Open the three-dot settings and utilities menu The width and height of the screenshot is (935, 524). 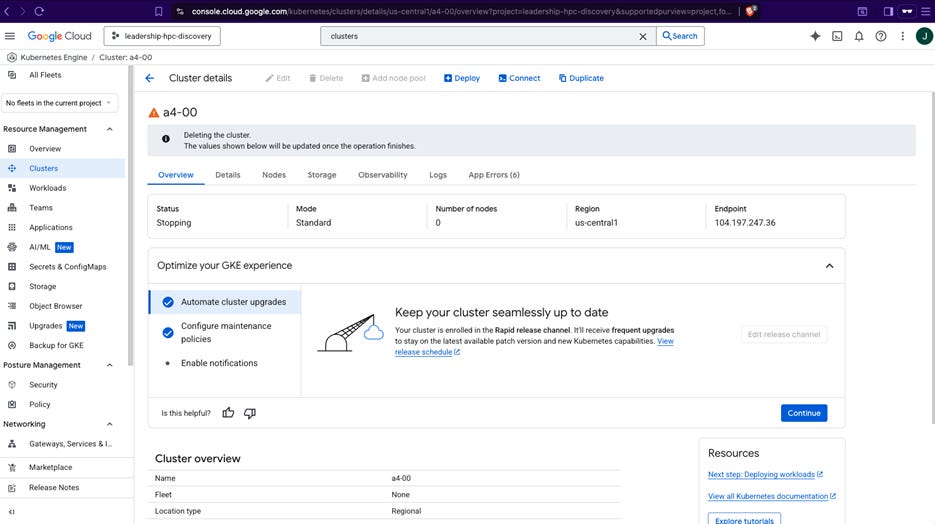click(x=902, y=36)
